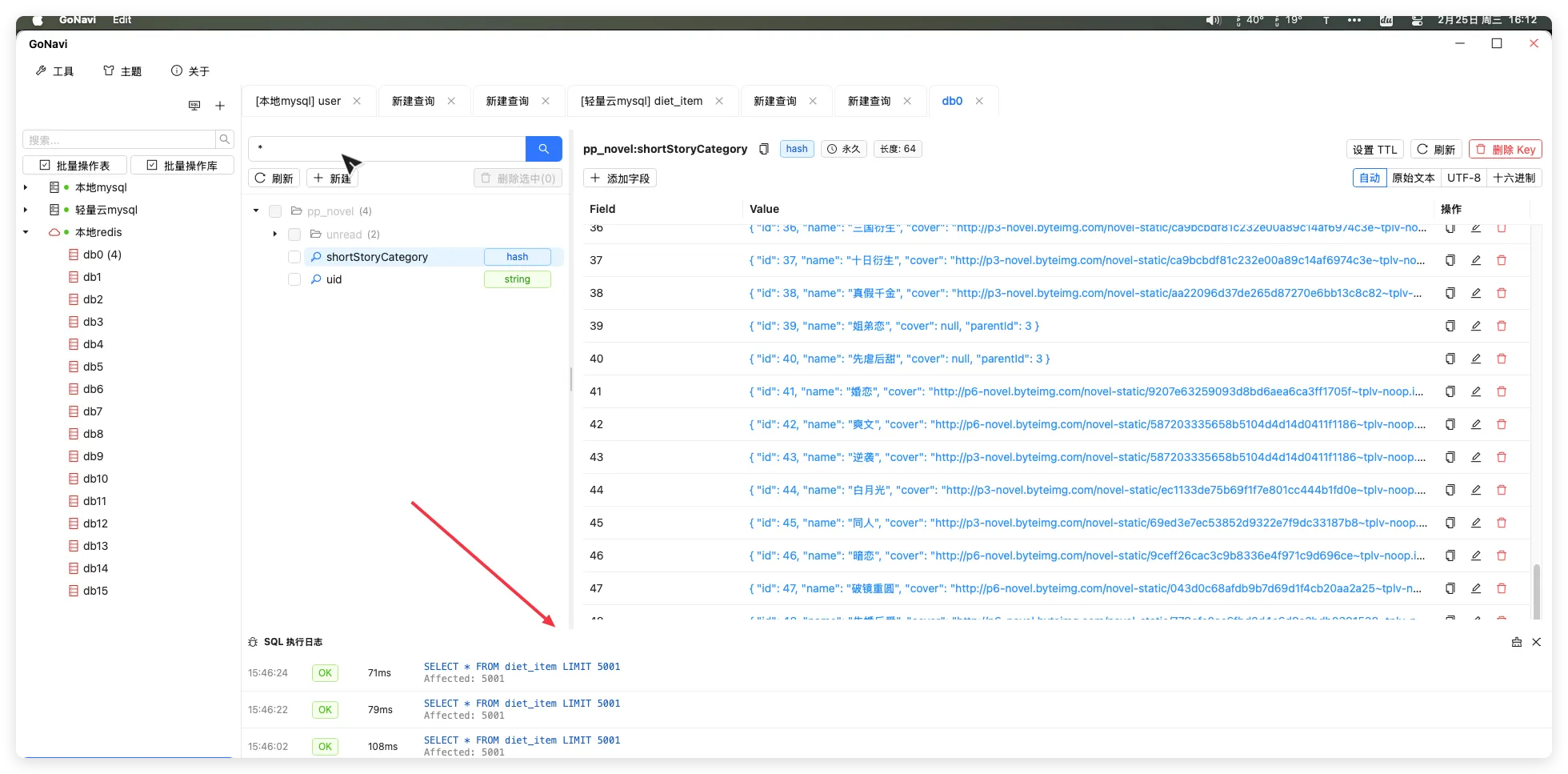This screenshot has height=774, width=1568.
Task: Click the 删除 Key button
Action: pos(1505,149)
